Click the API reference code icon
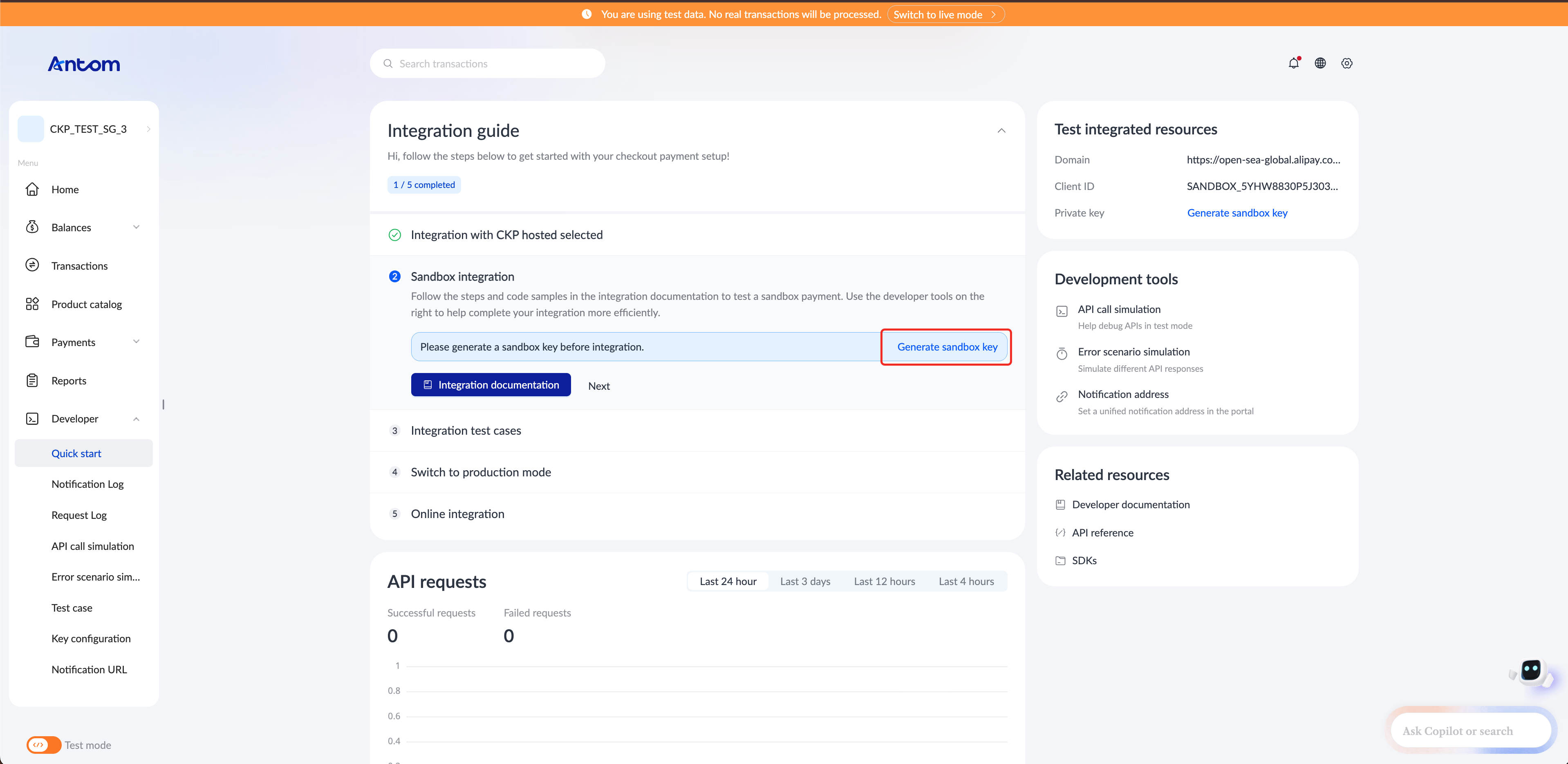The height and width of the screenshot is (764, 1568). [x=1060, y=532]
